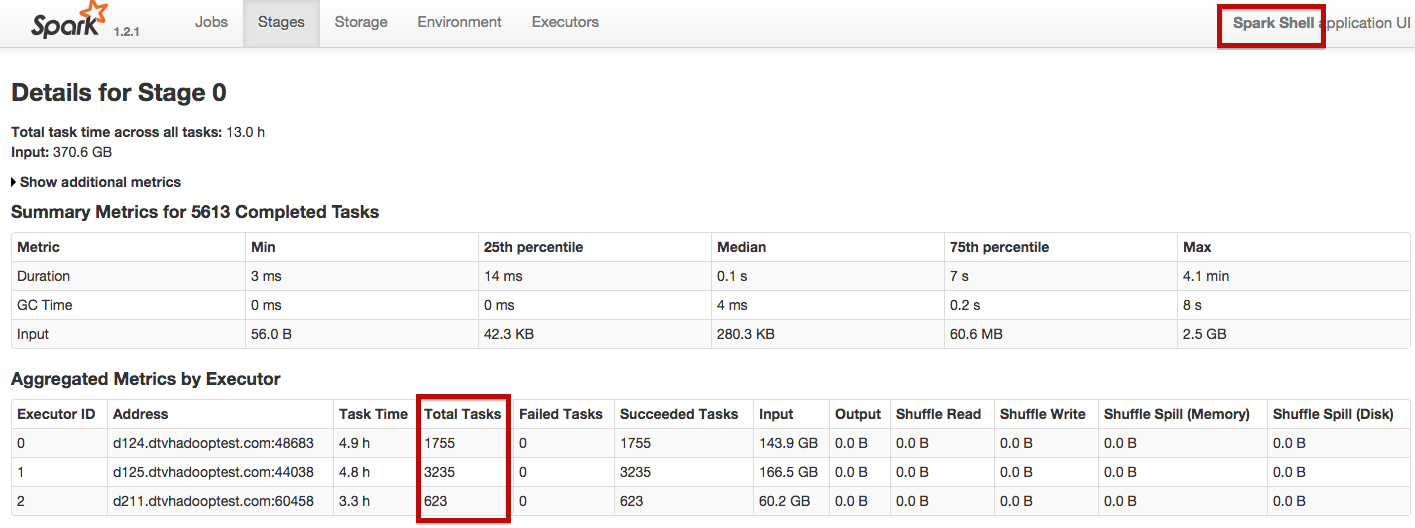Sort by Address column header
This screenshot has height=528, width=1415.
point(141,414)
